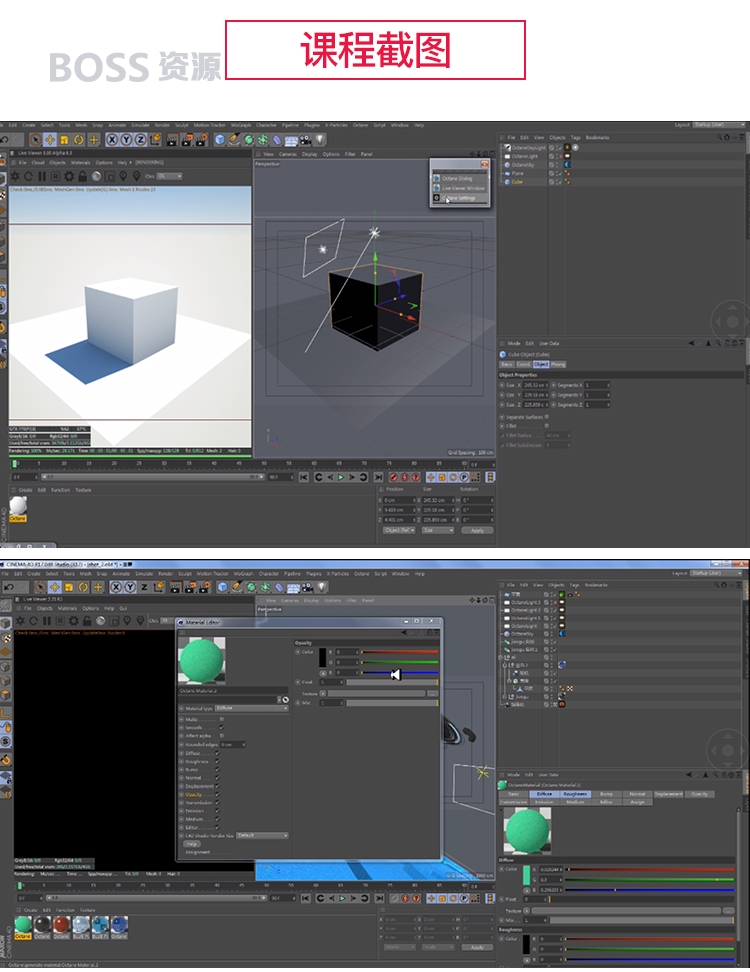Screen dimensions: 750x972
Task: Select Live Selection tool in lower screenshot toolbar
Action: pyautogui.click(x=40, y=586)
